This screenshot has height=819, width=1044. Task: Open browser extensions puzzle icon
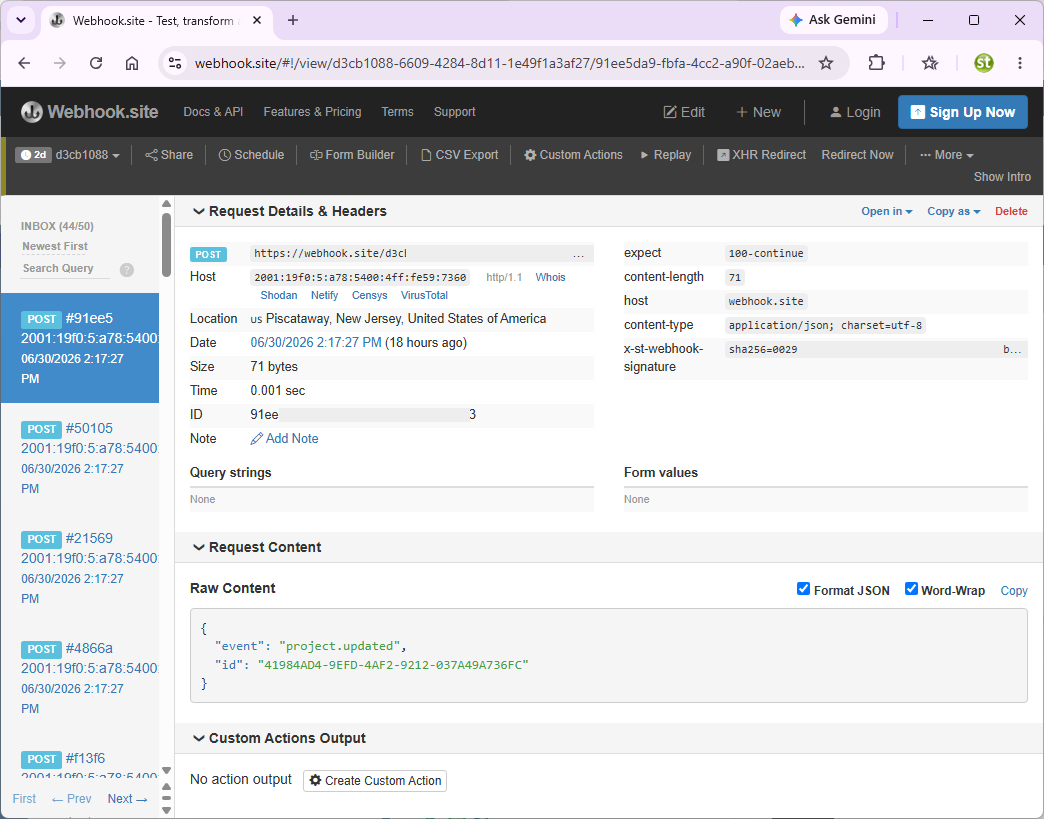876,63
